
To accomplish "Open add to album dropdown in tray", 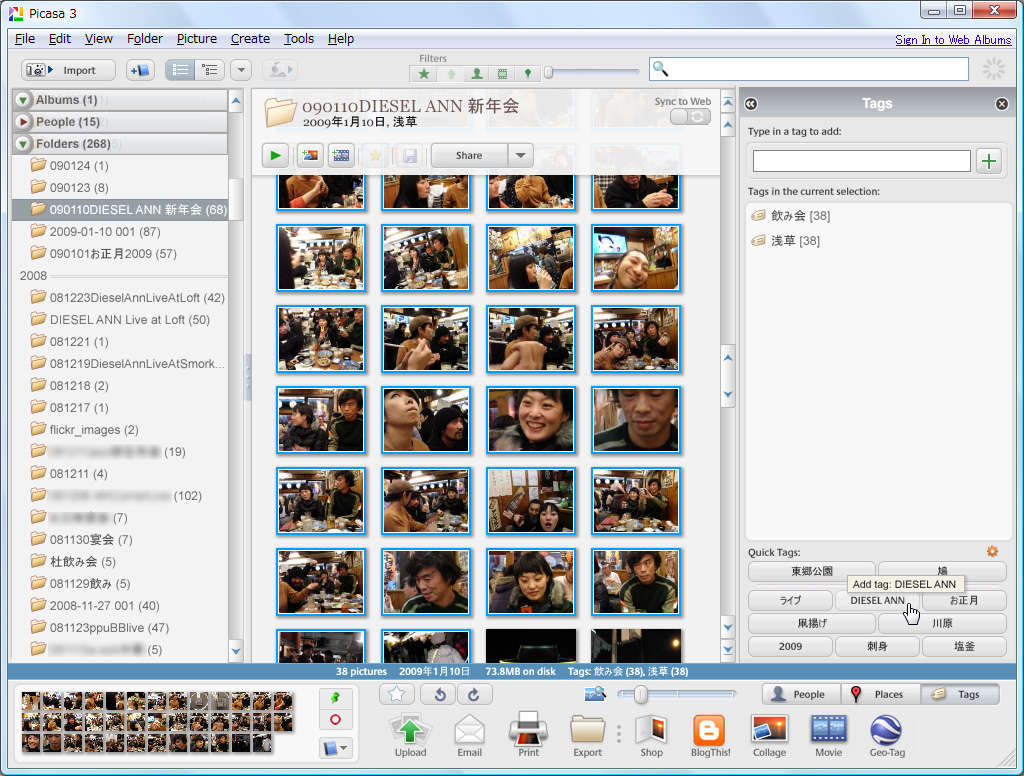I will [x=336, y=748].
